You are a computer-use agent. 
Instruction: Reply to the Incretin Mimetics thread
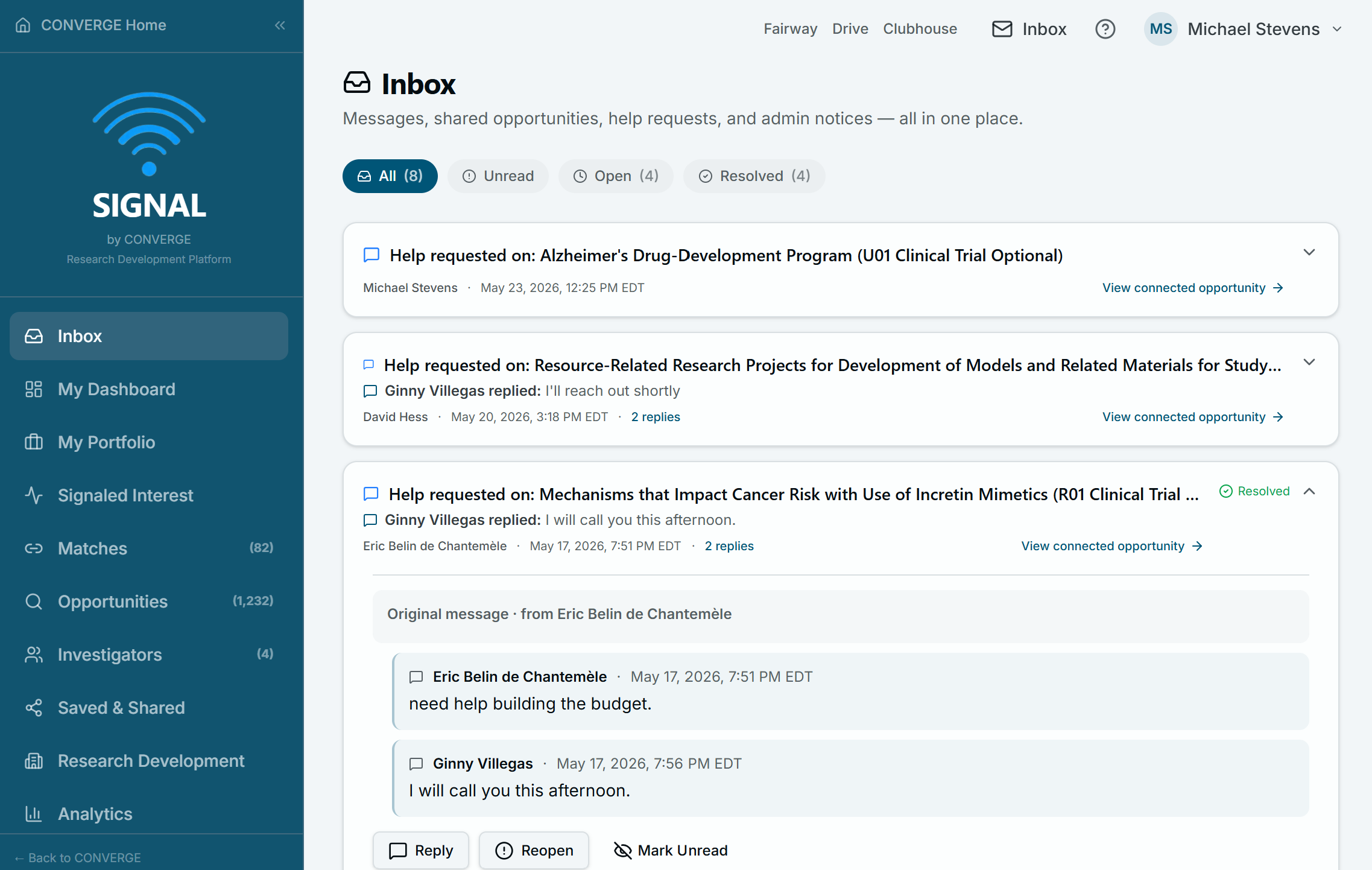(x=421, y=851)
